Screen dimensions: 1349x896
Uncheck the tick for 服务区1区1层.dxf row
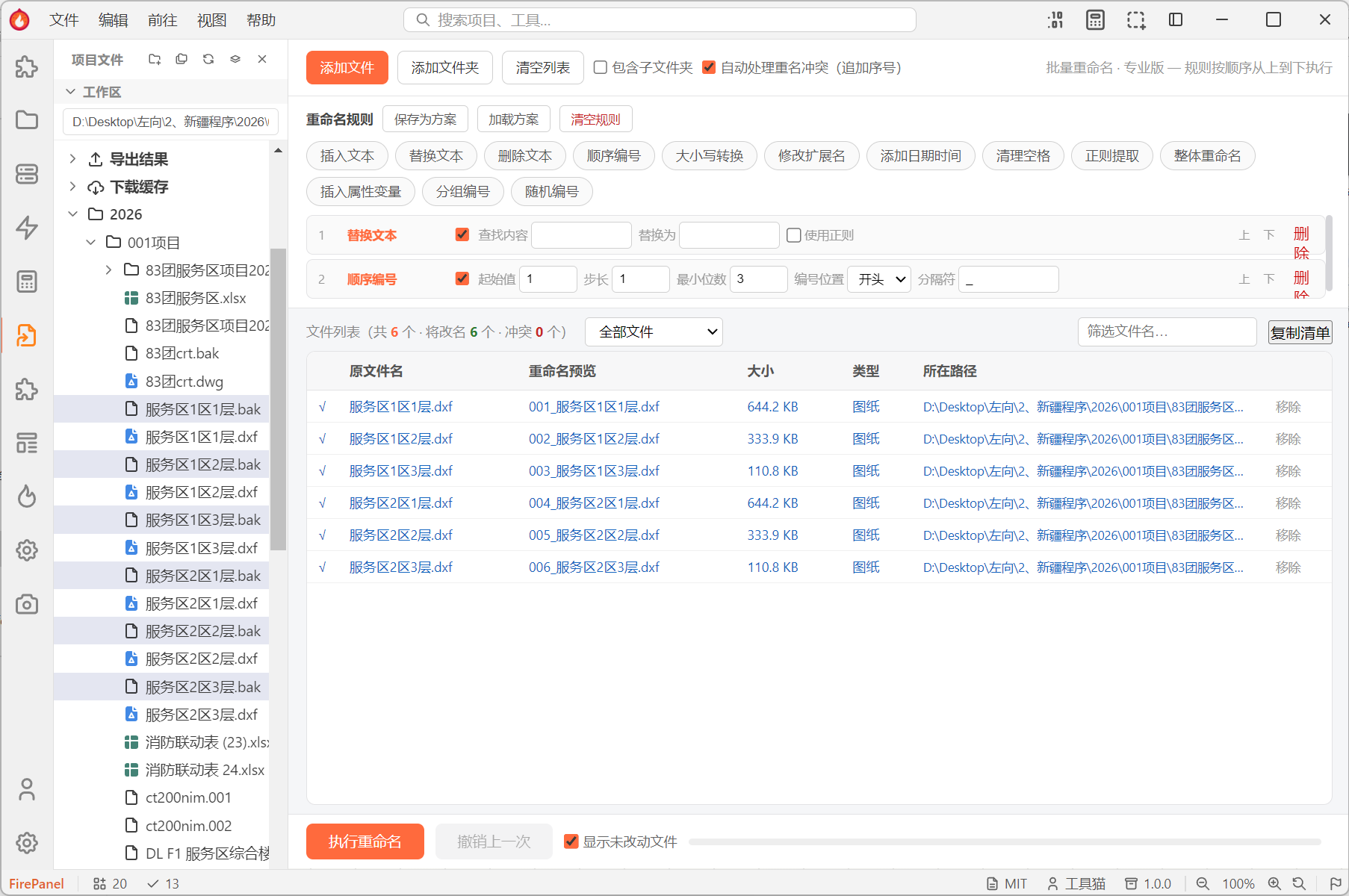323,407
